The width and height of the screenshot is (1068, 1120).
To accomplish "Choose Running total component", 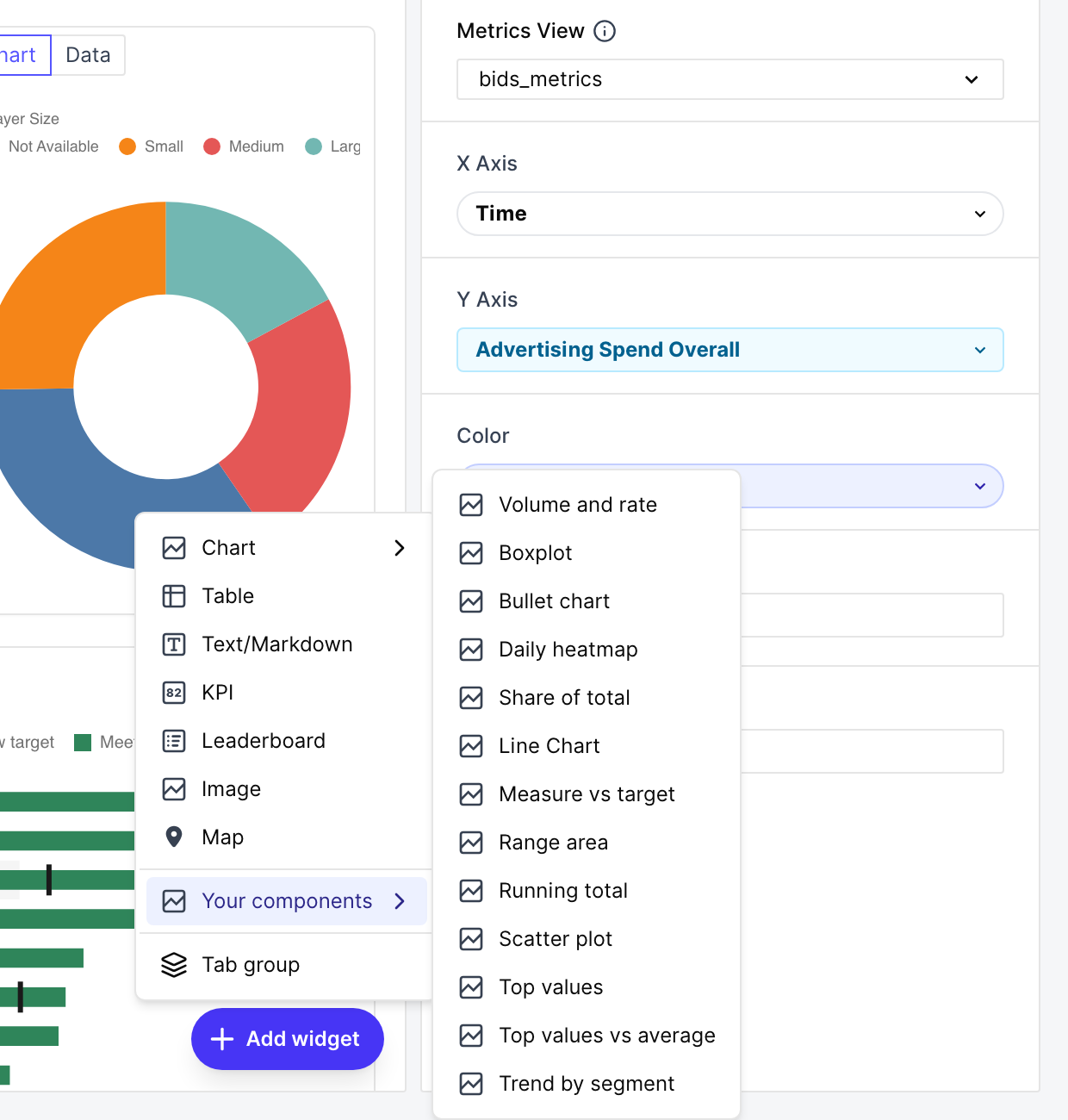I will (587, 891).
